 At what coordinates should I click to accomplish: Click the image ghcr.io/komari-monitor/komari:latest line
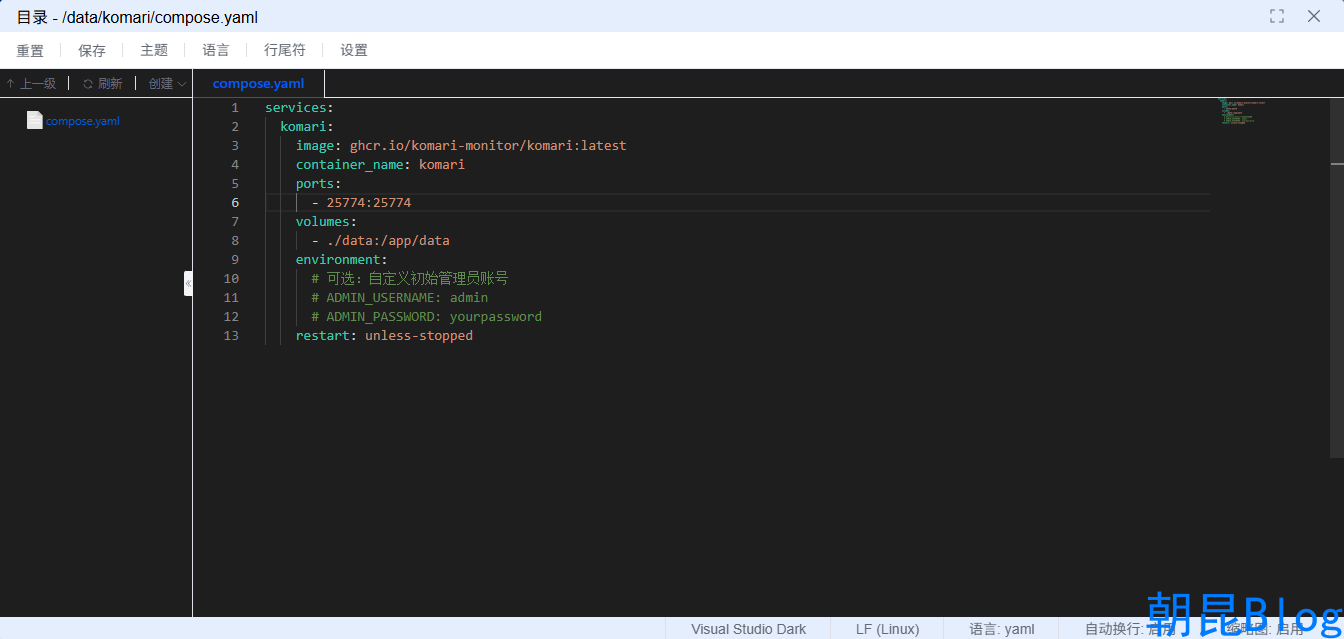461,145
